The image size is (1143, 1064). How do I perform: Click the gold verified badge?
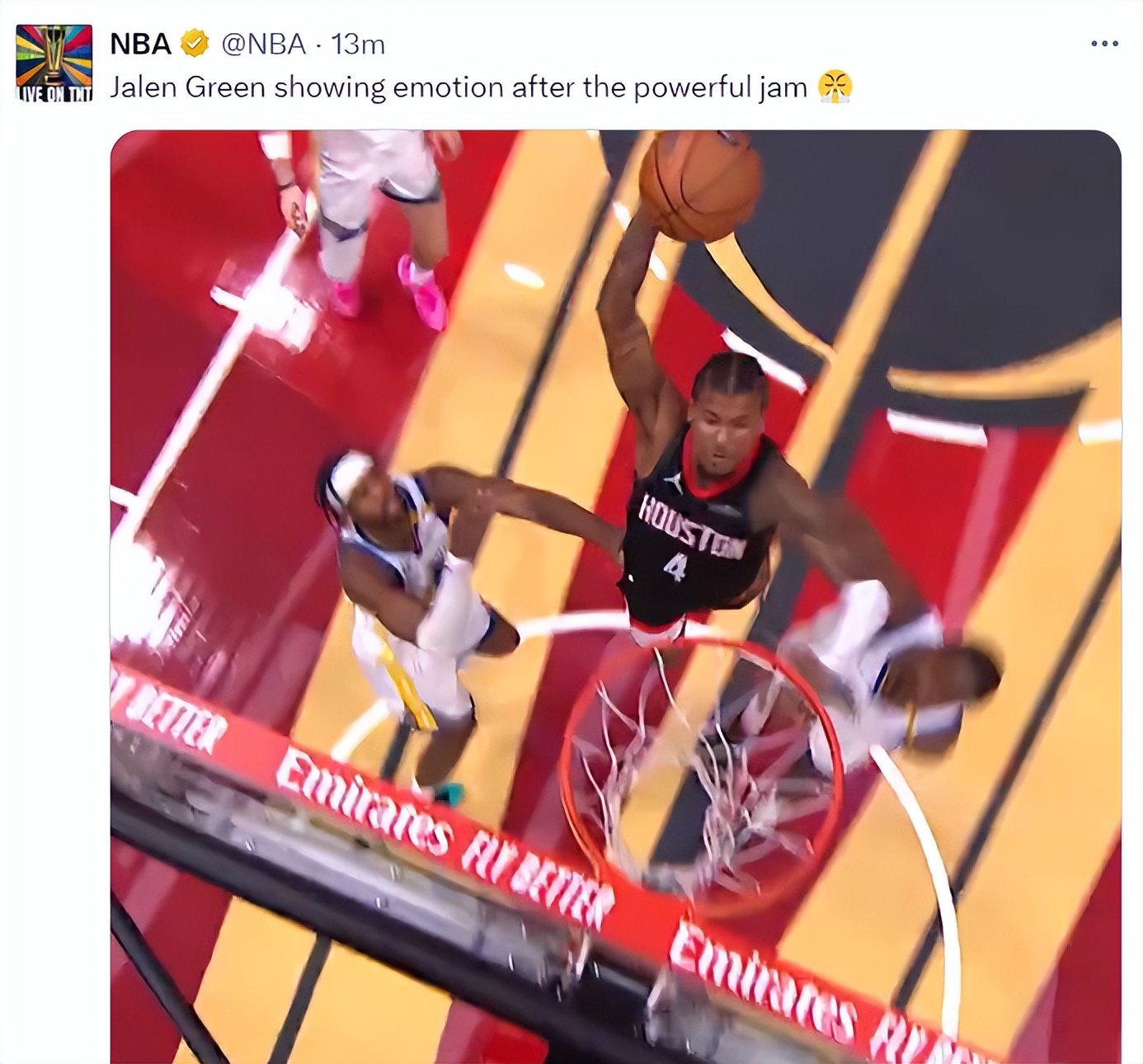click(x=195, y=44)
